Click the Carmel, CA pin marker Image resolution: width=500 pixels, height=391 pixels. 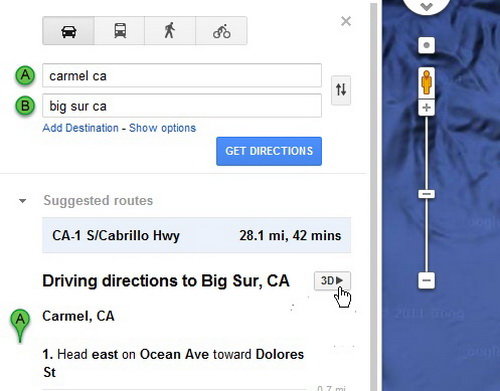pos(20,325)
